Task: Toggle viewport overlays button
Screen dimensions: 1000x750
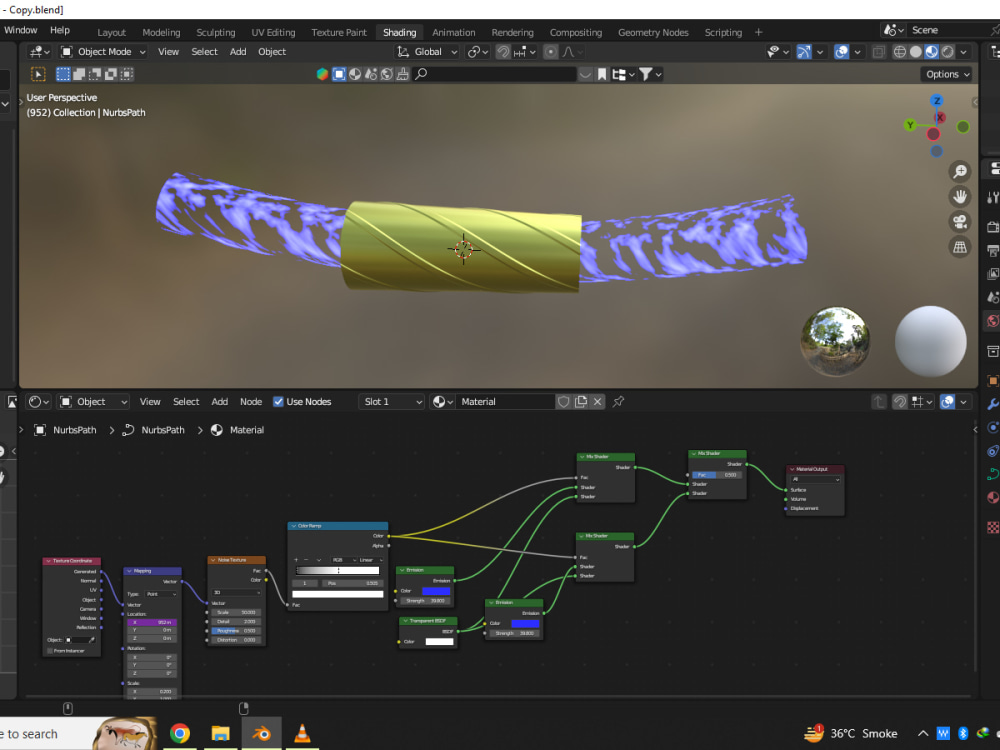Action: tap(842, 52)
